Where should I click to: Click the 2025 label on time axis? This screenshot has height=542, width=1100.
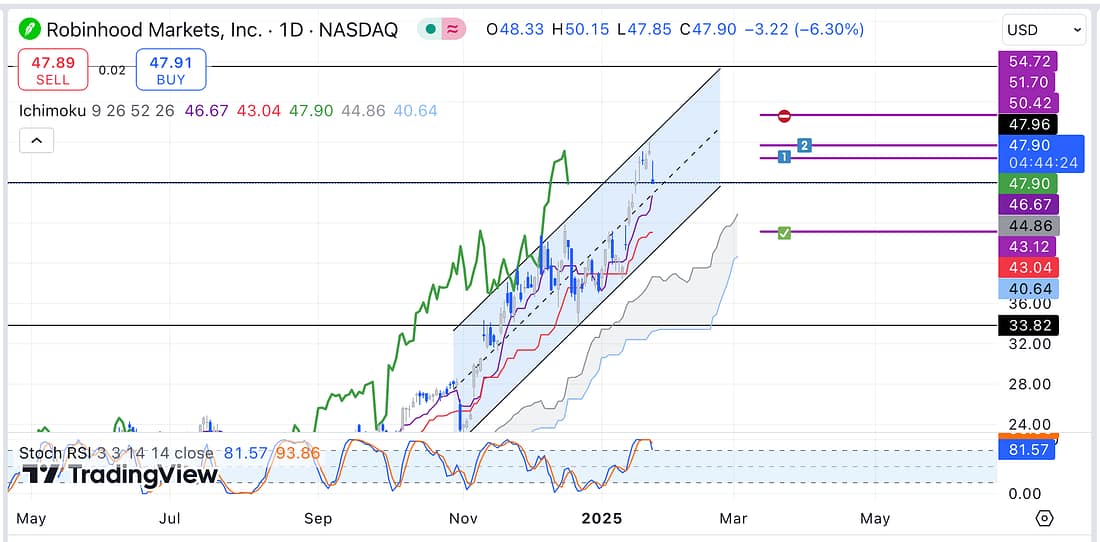[x=603, y=518]
